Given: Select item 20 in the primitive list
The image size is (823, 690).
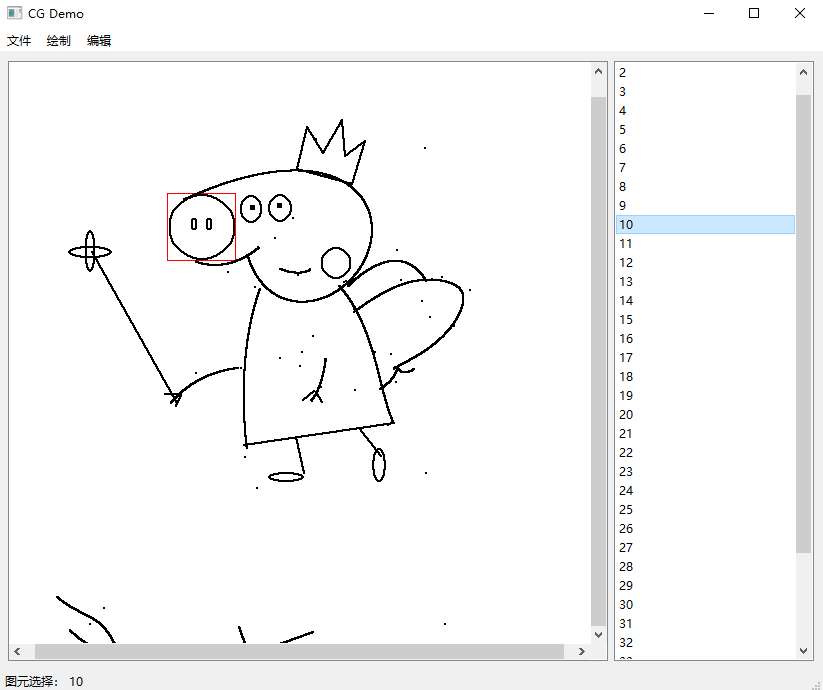Looking at the screenshot, I should click(705, 414).
